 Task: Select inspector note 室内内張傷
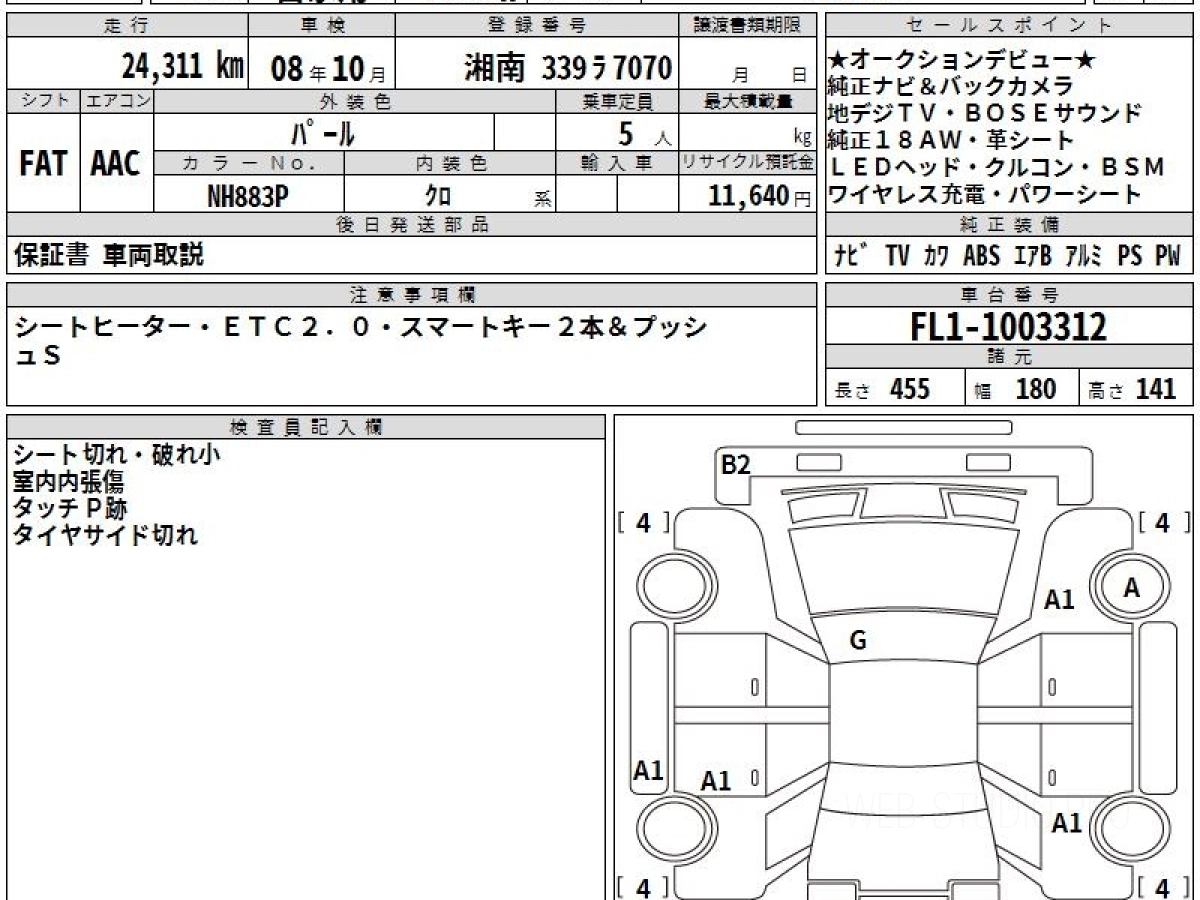[x=69, y=481]
